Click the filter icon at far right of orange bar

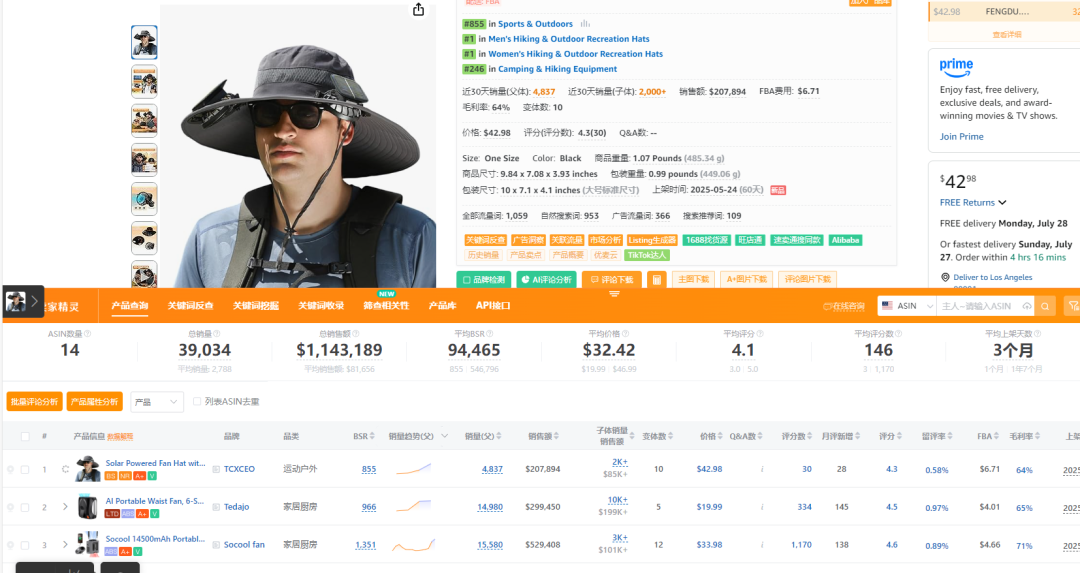[x=1073, y=306]
